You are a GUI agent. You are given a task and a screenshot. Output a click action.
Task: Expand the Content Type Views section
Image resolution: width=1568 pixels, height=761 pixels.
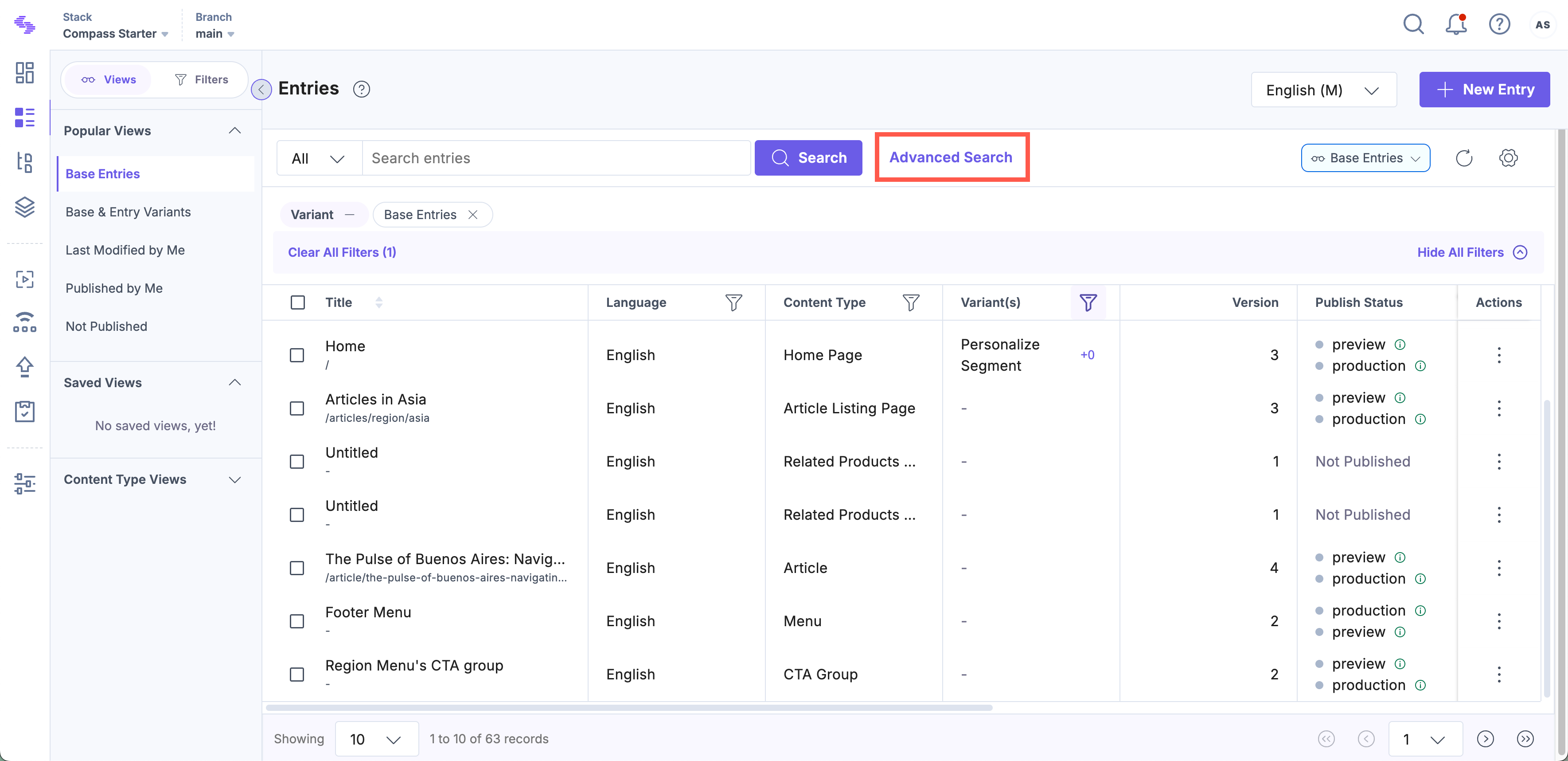(x=235, y=479)
